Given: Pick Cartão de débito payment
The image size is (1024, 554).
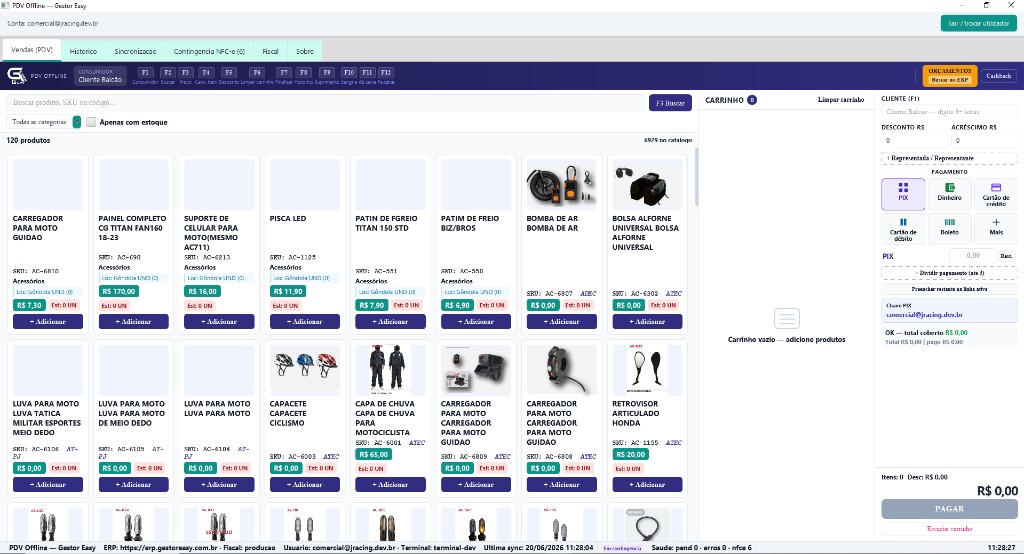Looking at the screenshot, I should [x=903, y=229].
